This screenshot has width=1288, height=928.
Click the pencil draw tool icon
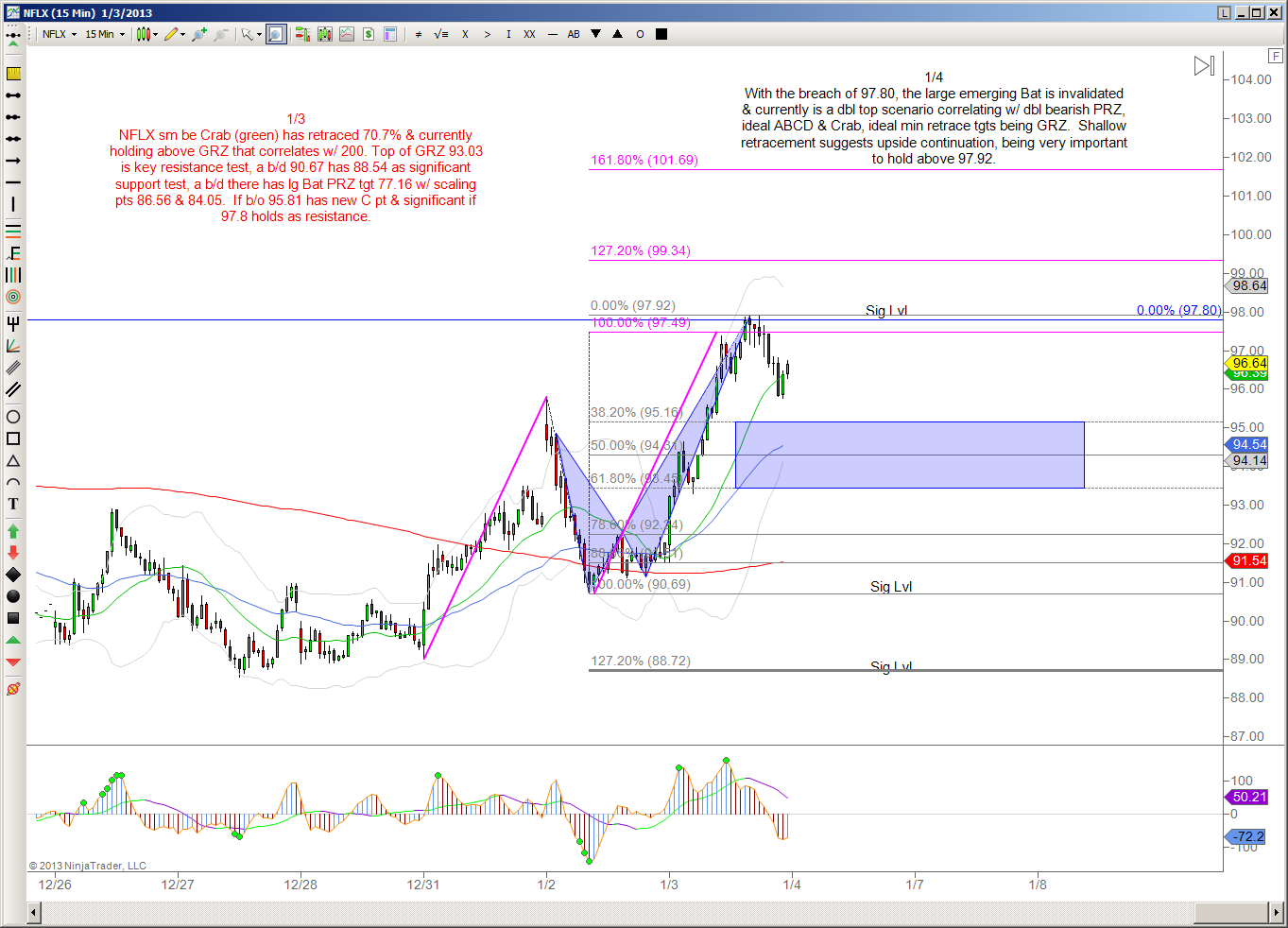point(171,34)
